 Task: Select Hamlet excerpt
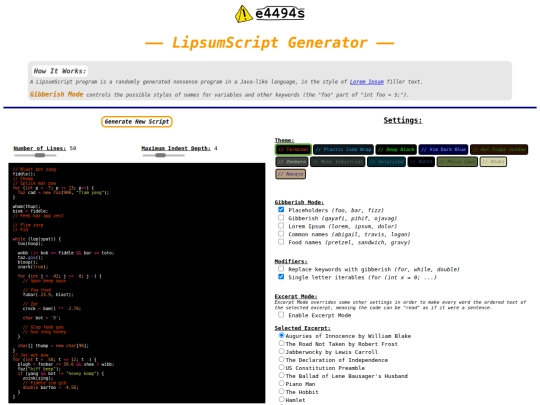coord(281,399)
